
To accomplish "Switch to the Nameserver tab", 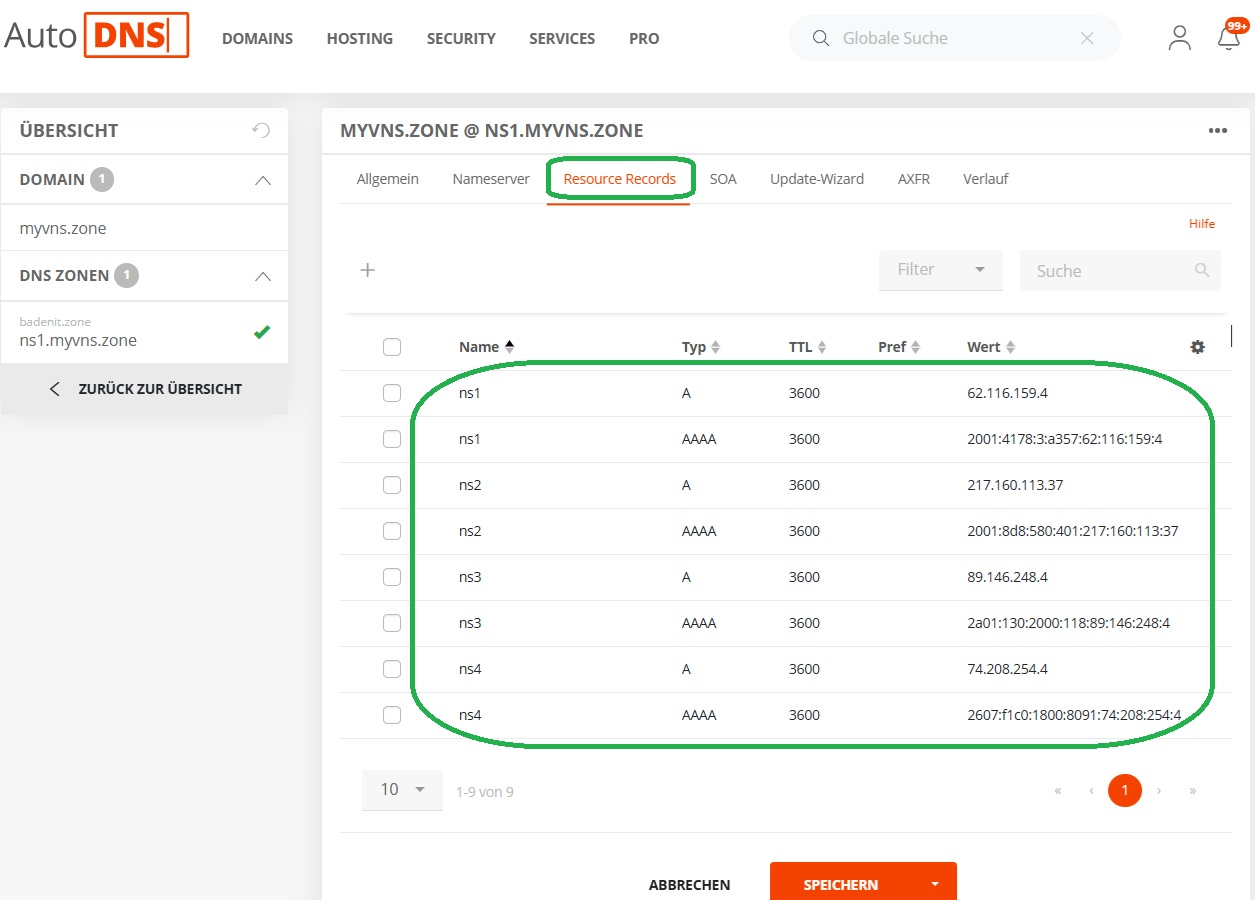I will click(x=491, y=179).
